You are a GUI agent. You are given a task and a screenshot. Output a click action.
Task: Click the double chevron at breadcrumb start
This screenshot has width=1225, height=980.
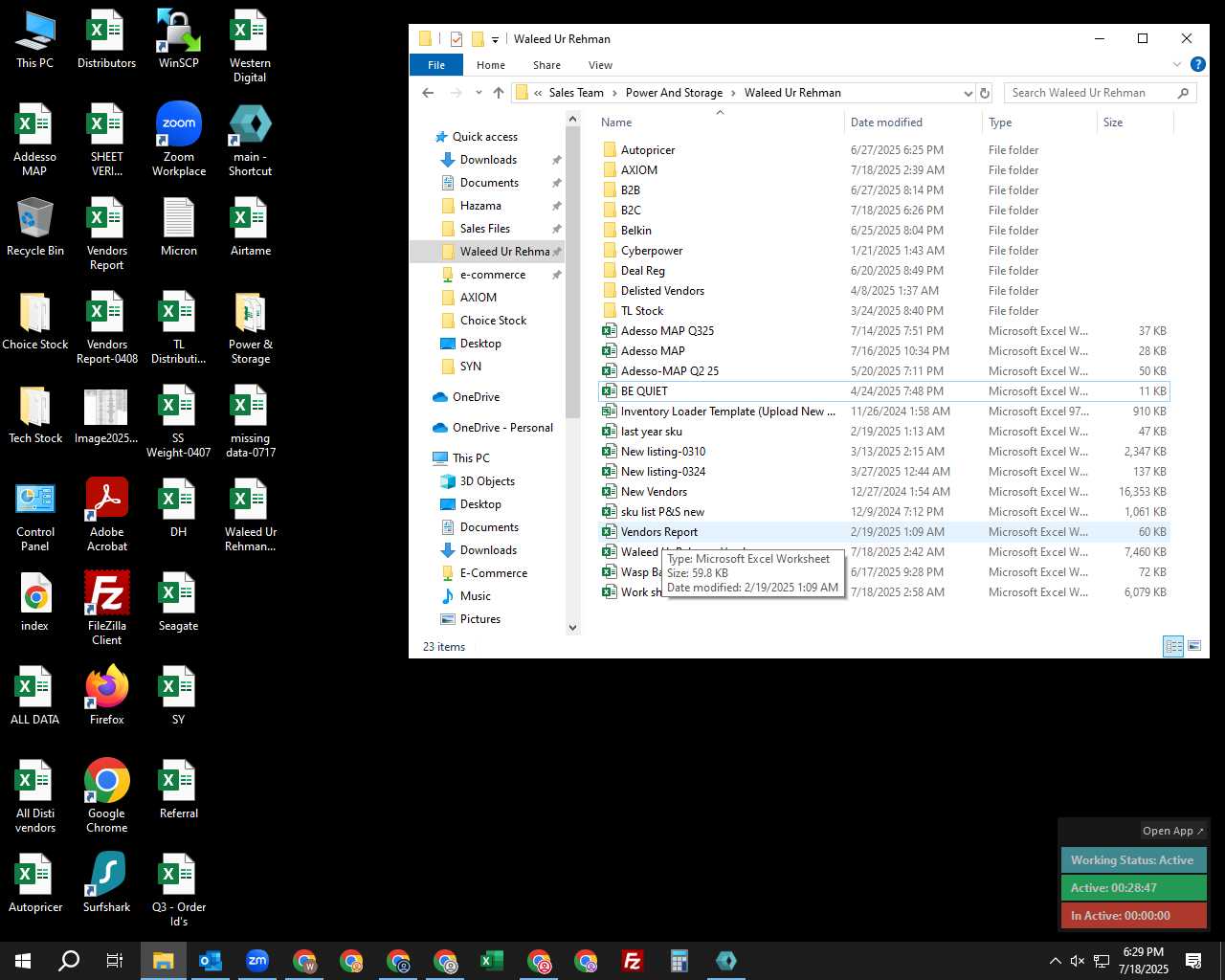[x=539, y=93]
